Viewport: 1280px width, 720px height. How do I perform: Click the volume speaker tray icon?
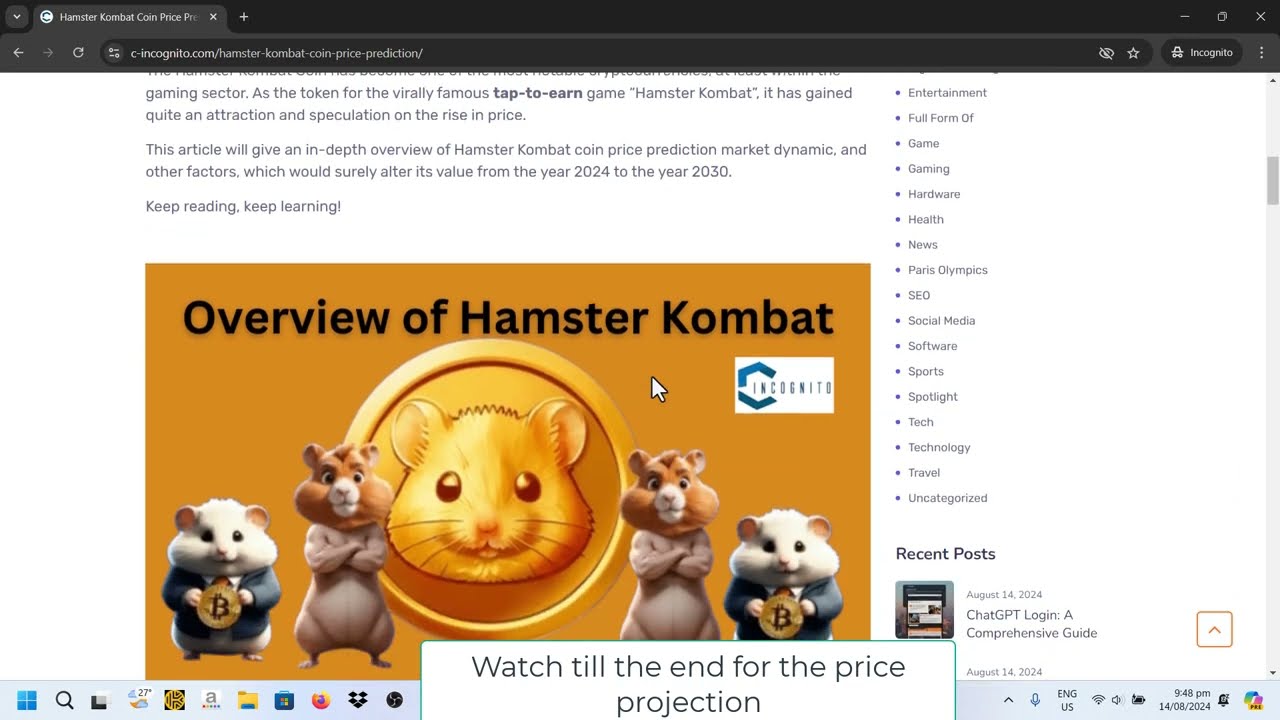[1117, 700]
